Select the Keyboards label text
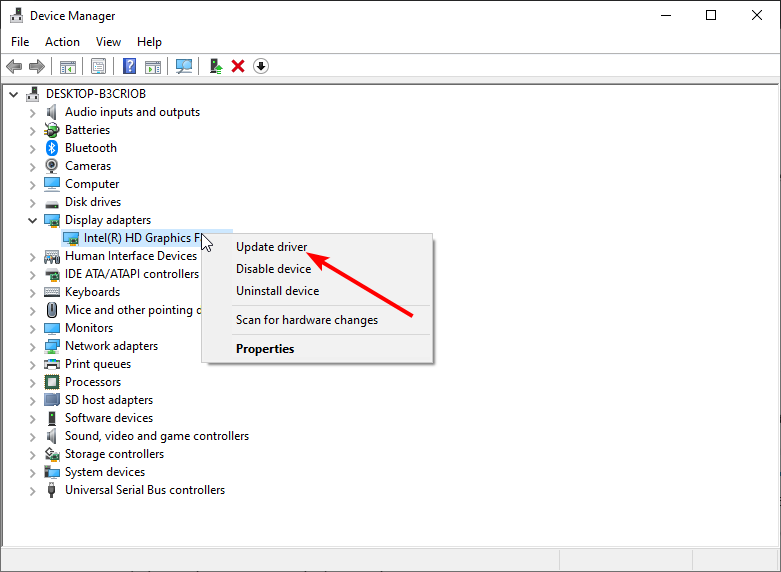 coord(92,292)
